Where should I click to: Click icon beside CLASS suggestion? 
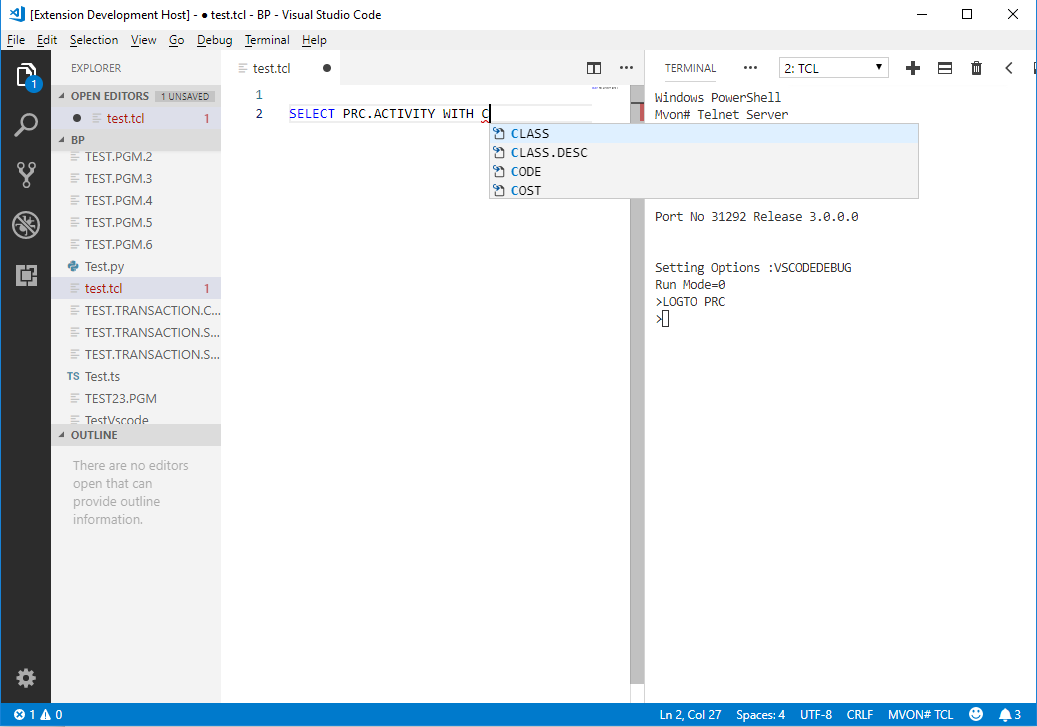tap(499, 134)
